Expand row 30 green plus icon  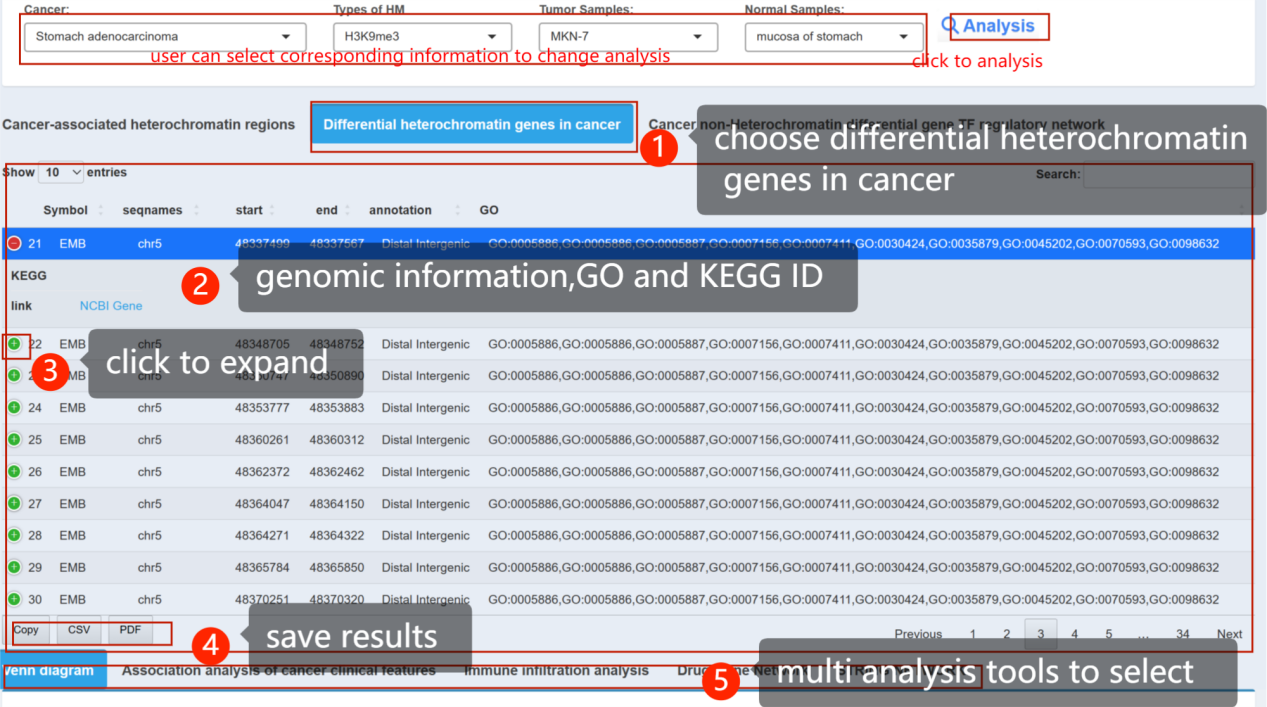click(14, 600)
